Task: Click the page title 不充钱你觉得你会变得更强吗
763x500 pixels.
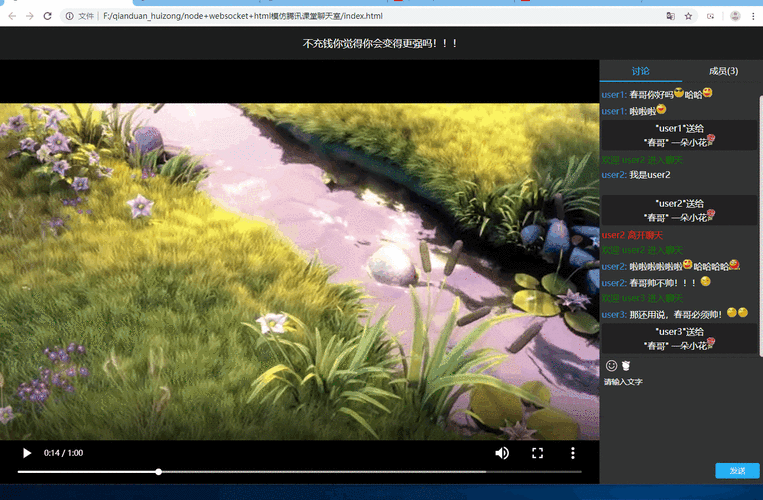Action: (380, 43)
